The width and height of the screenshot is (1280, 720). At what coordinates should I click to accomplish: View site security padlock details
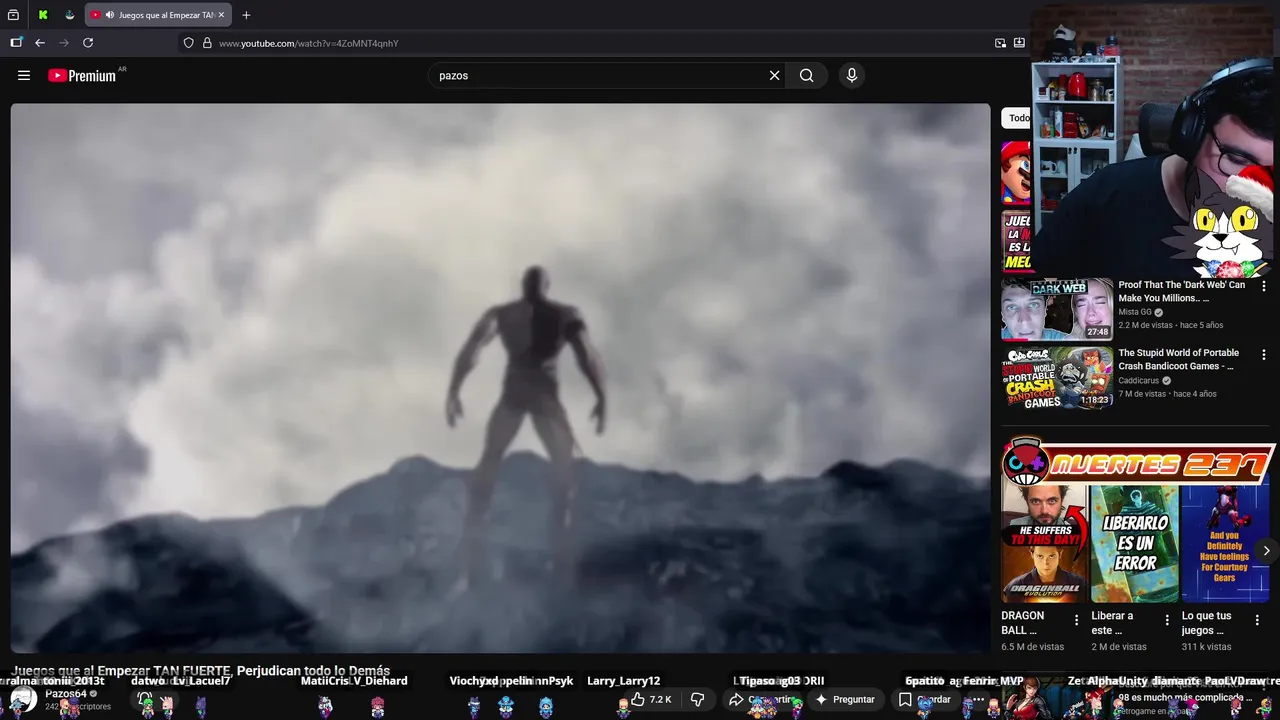pos(207,43)
